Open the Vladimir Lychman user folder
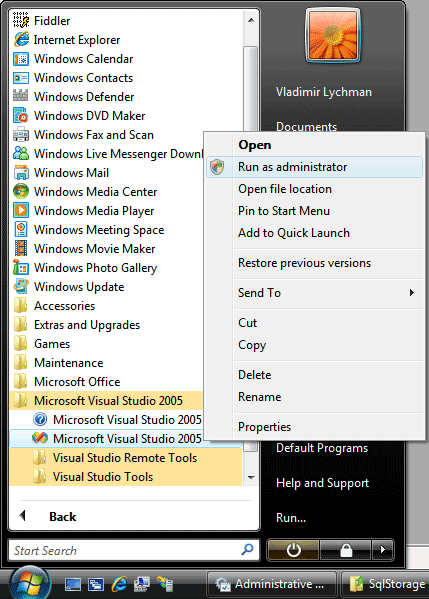Screen dimensions: 429x599 (324, 92)
